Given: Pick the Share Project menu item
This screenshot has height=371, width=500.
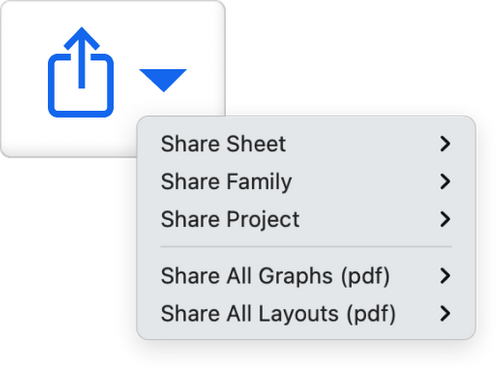Looking at the screenshot, I should pos(306,219).
